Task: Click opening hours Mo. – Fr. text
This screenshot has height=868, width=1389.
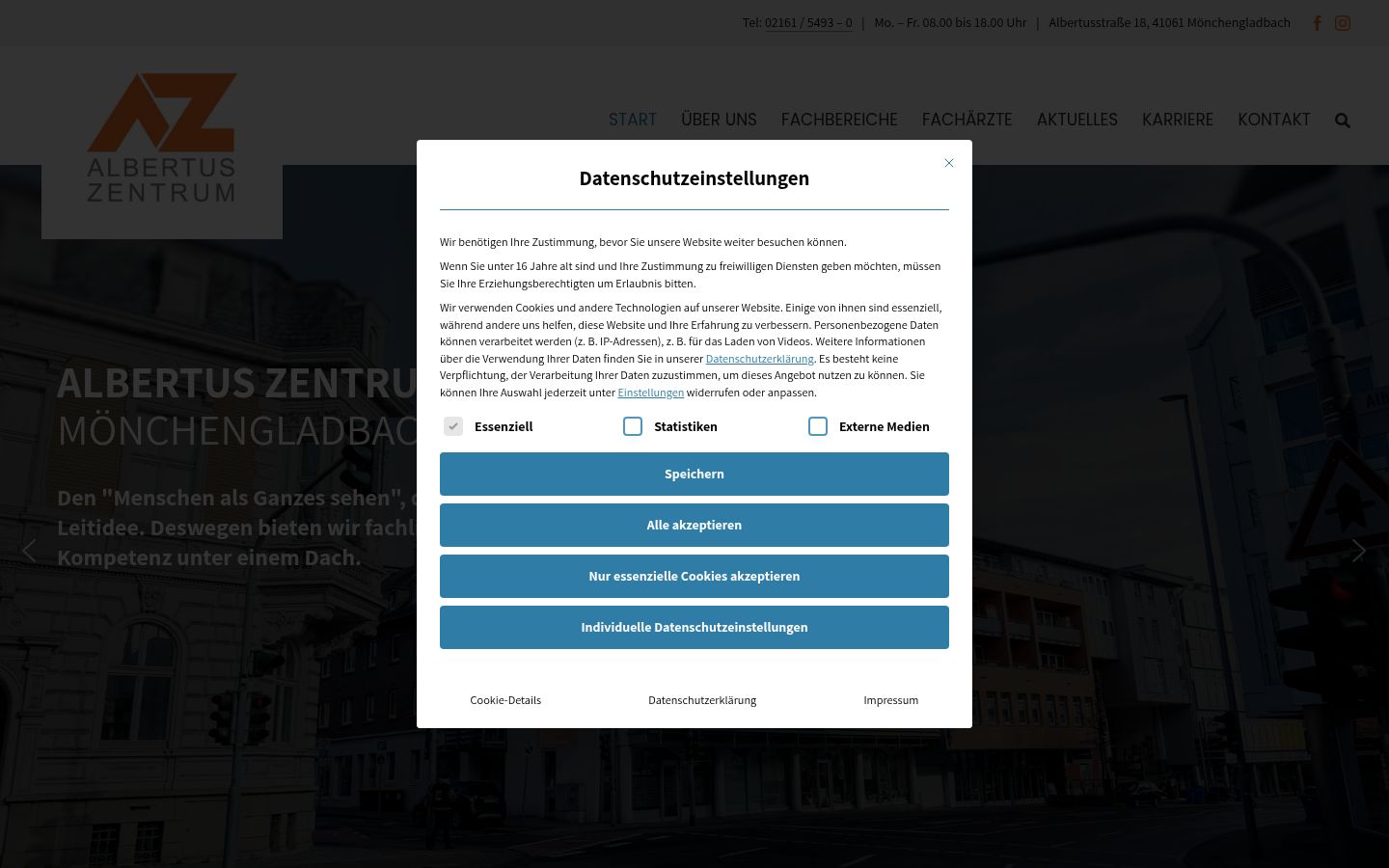Action: pyautogui.click(x=950, y=23)
